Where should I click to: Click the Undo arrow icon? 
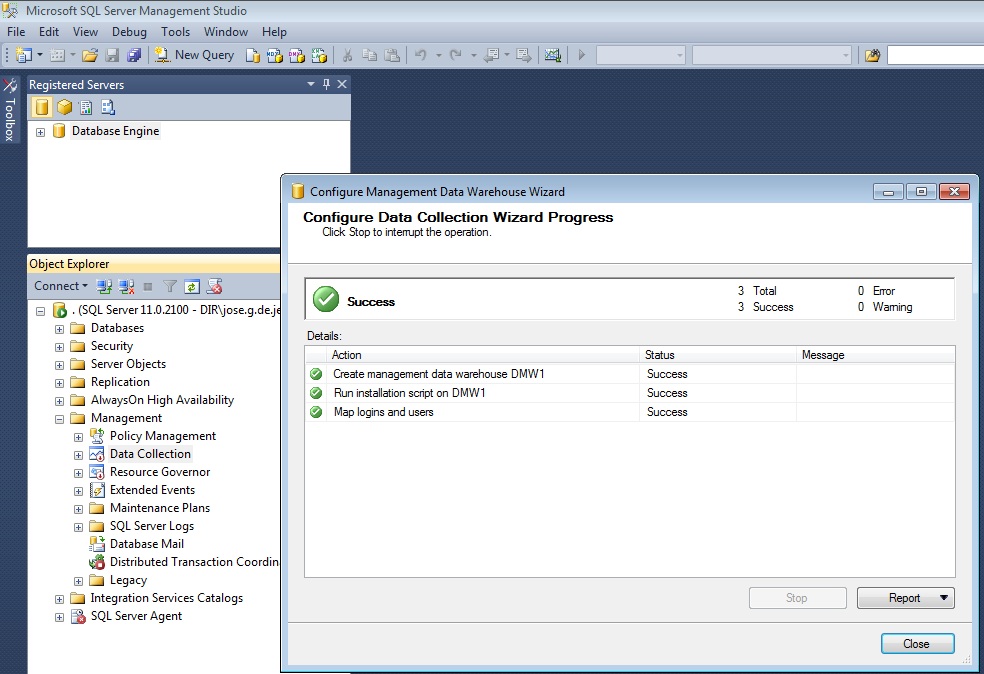[x=420, y=55]
